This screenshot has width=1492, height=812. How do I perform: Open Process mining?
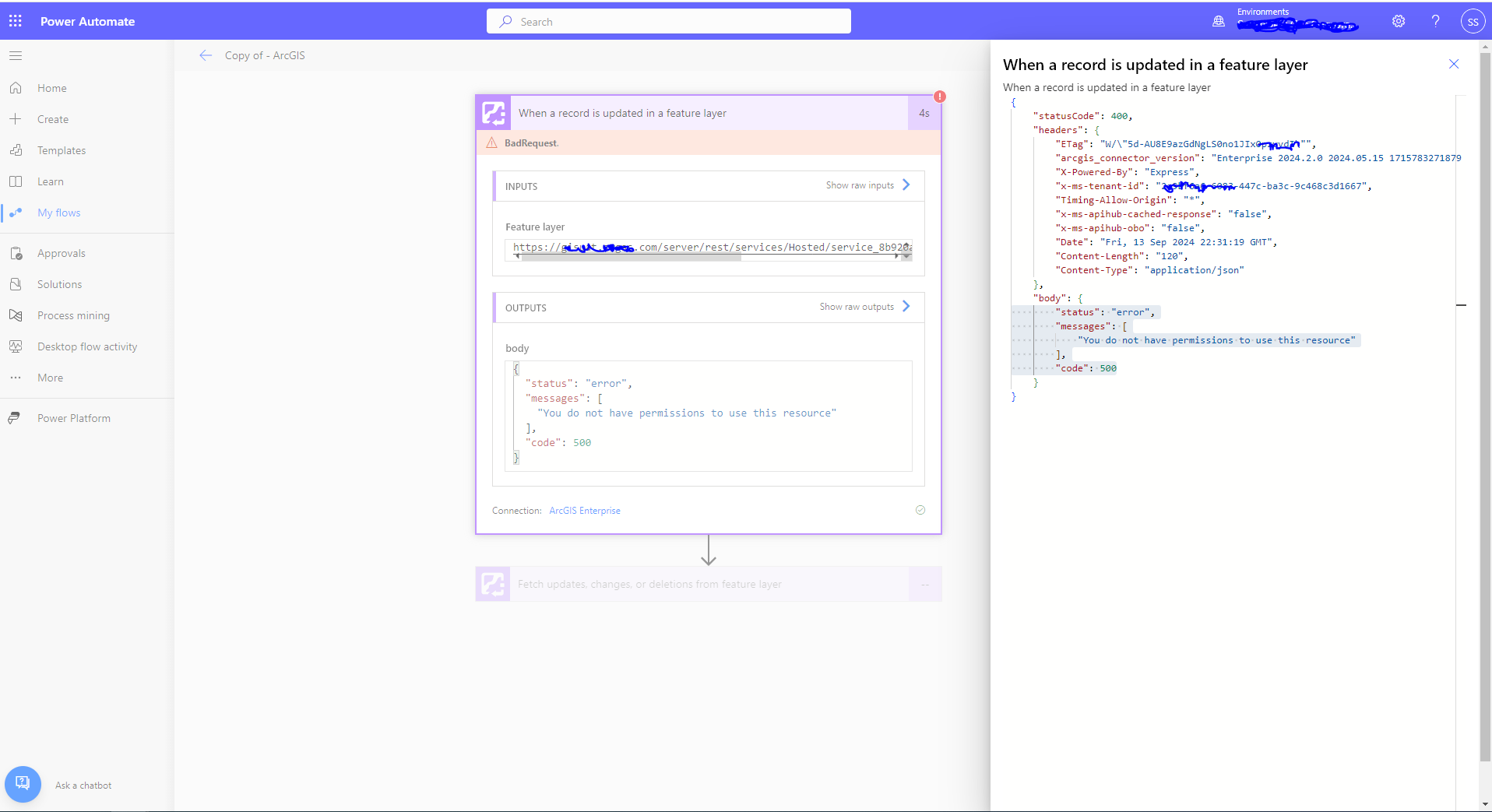(73, 315)
